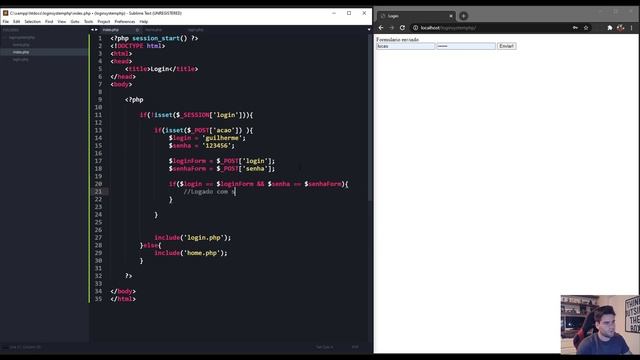Bookmark this page with the star icon
Screen dimensions: 640x360
[586, 28]
